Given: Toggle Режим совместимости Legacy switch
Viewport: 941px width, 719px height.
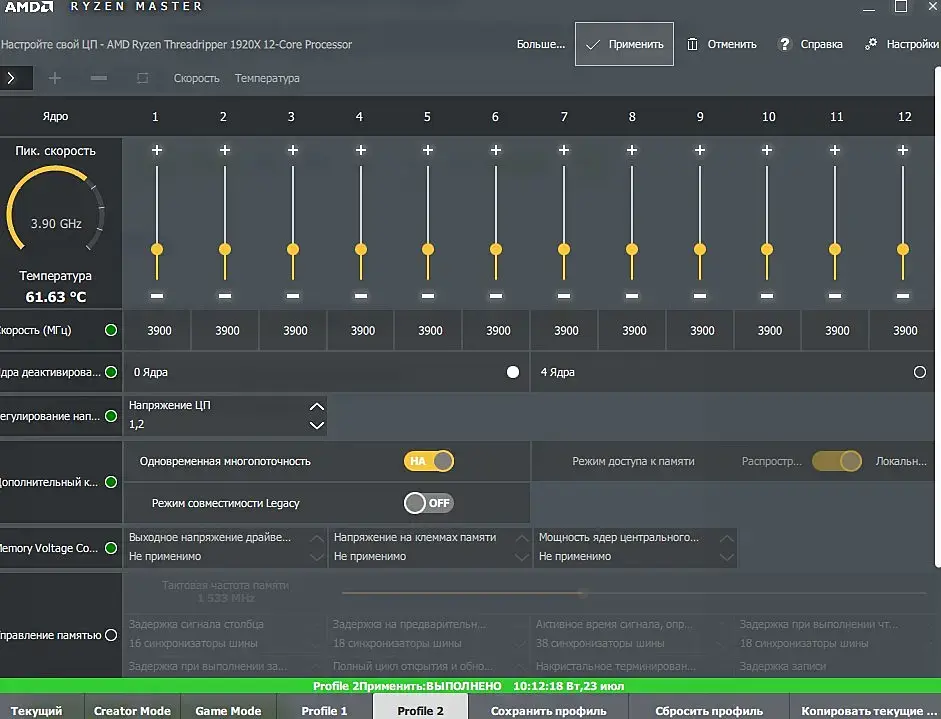Looking at the screenshot, I should coord(428,503).
